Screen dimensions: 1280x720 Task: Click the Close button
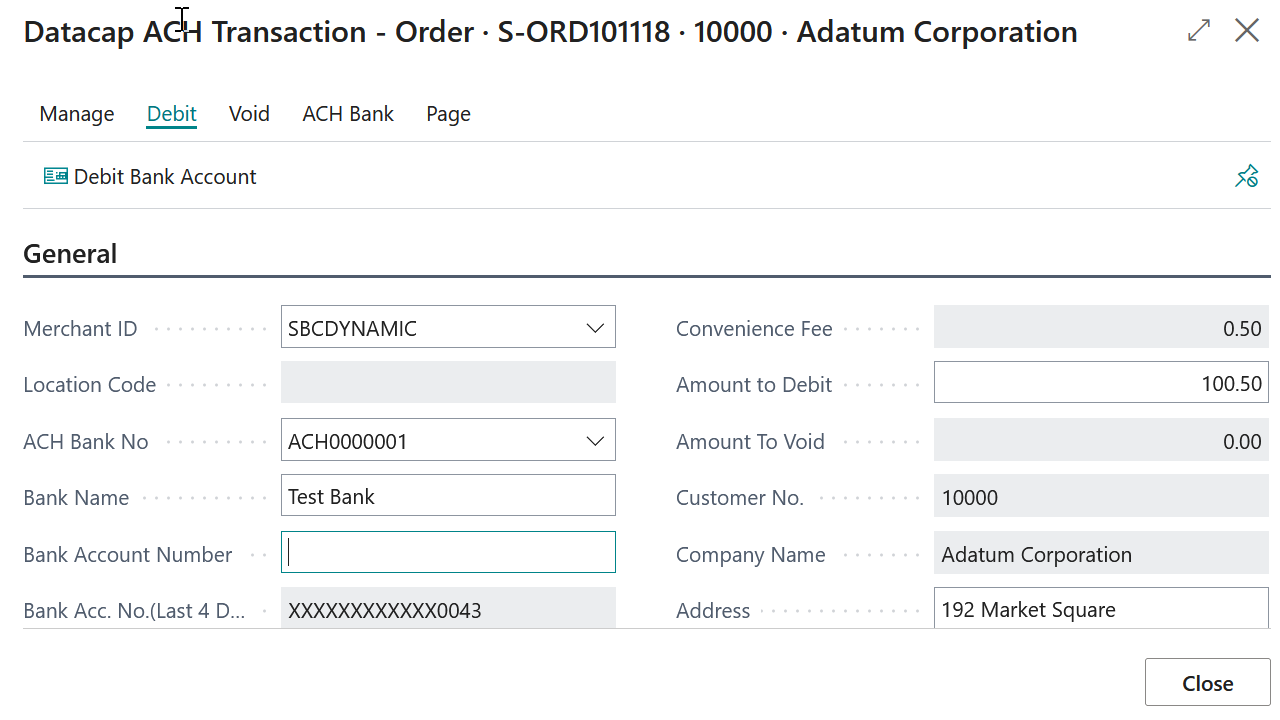[x=1207, y=682]
